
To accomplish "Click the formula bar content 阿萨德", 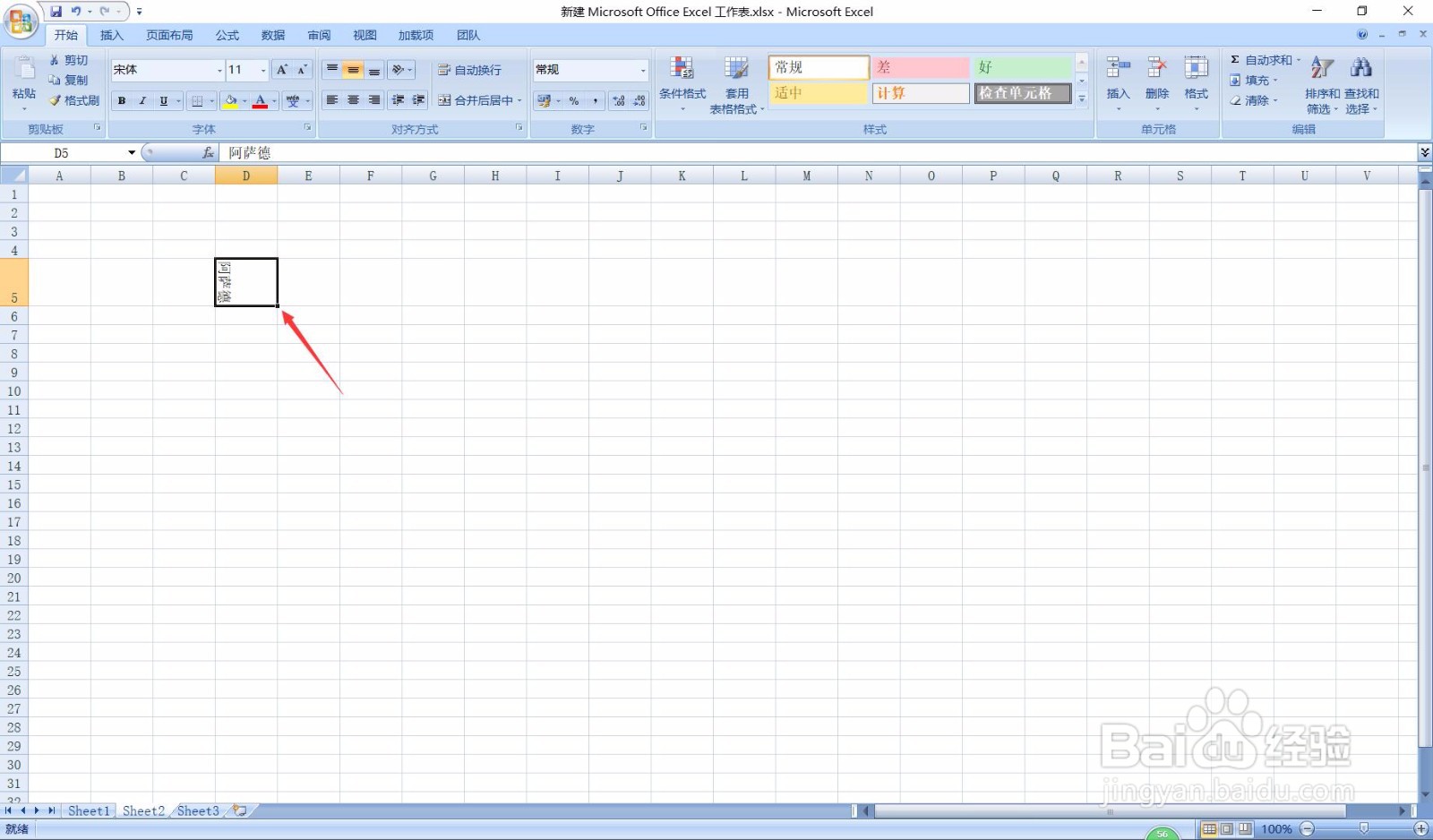I will point(249,153).
